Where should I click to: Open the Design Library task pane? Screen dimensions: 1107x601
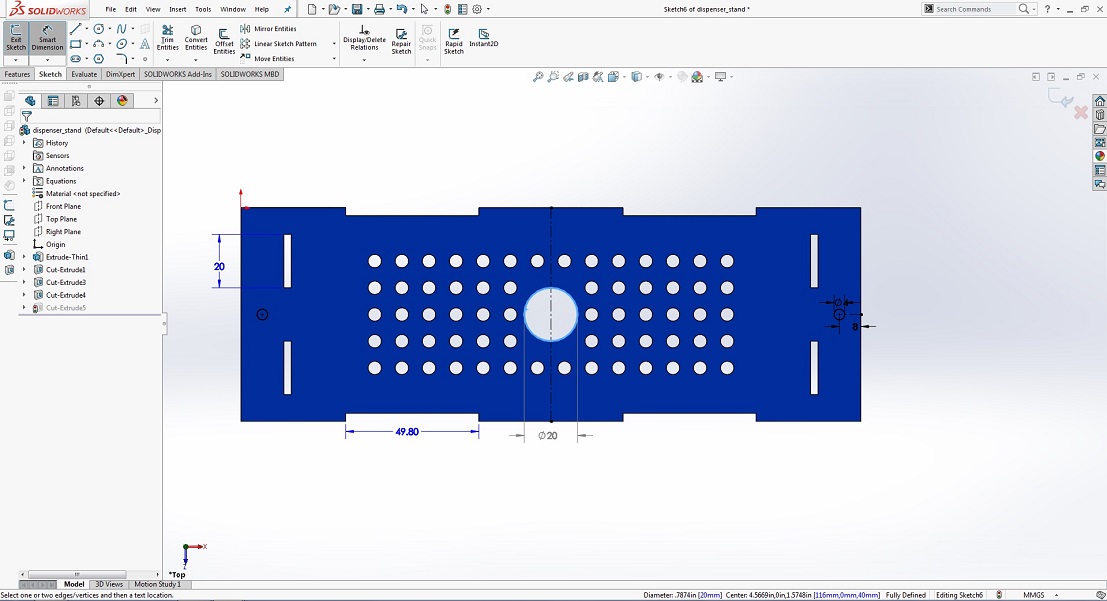[x=1100, y=114]
